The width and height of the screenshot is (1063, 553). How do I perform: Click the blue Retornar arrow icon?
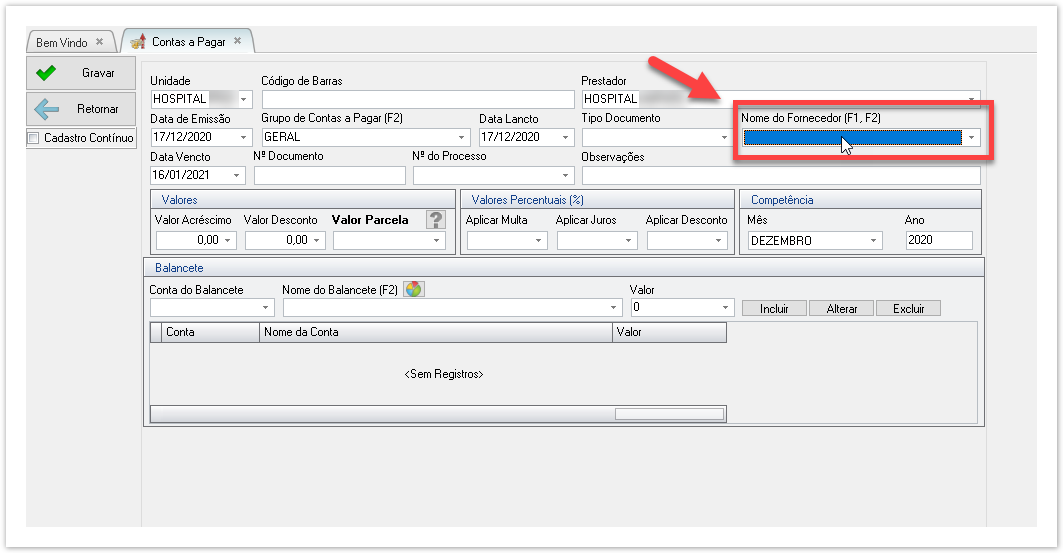point(45,109)
